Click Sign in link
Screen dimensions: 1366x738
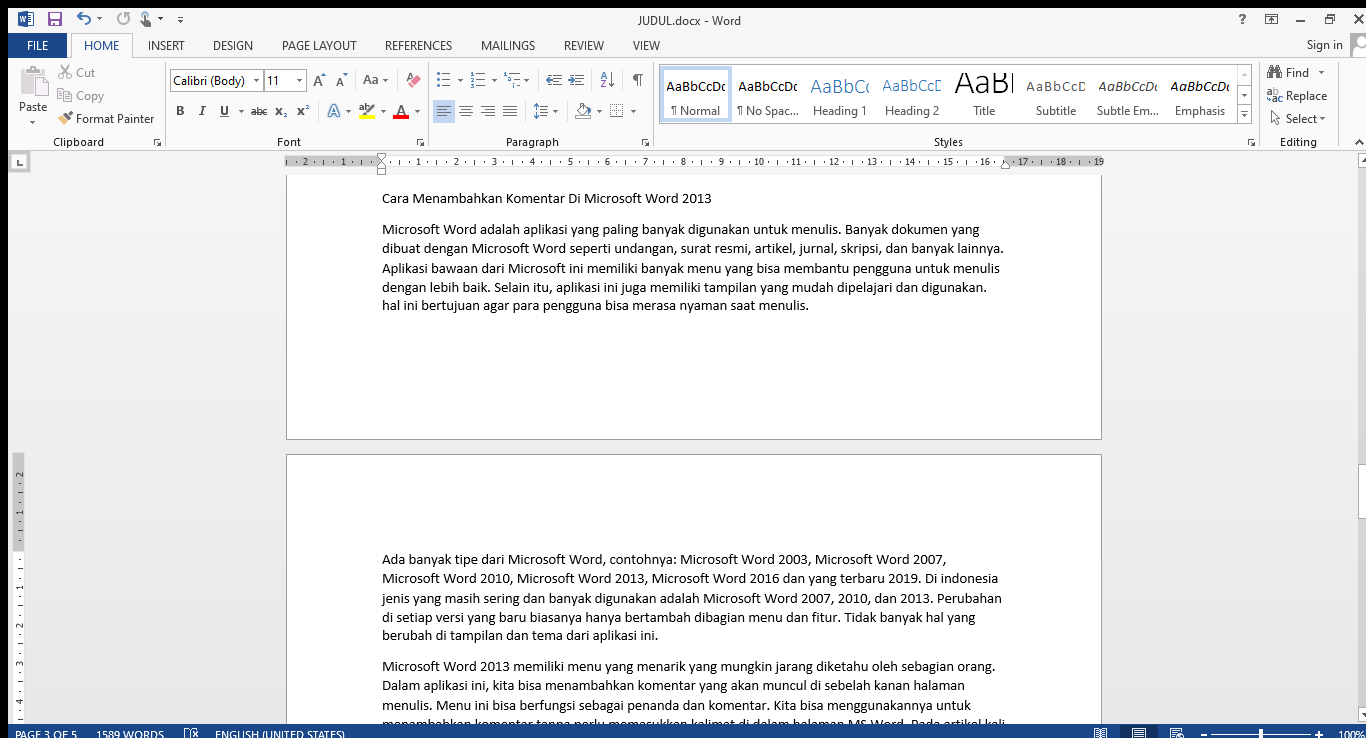1324,45
